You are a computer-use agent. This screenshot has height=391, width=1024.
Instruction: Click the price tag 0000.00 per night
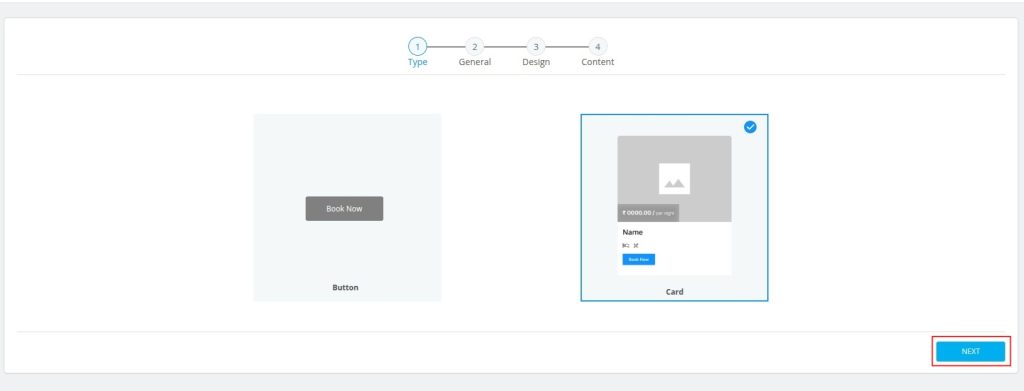(x=648, y=213)
